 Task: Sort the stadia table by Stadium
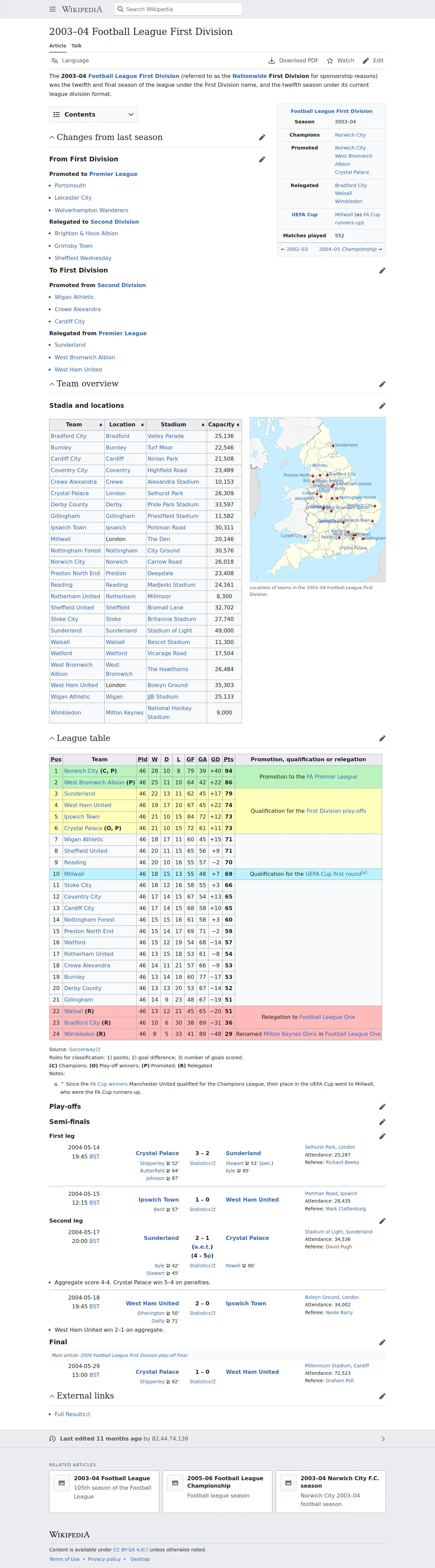point(177,425)
